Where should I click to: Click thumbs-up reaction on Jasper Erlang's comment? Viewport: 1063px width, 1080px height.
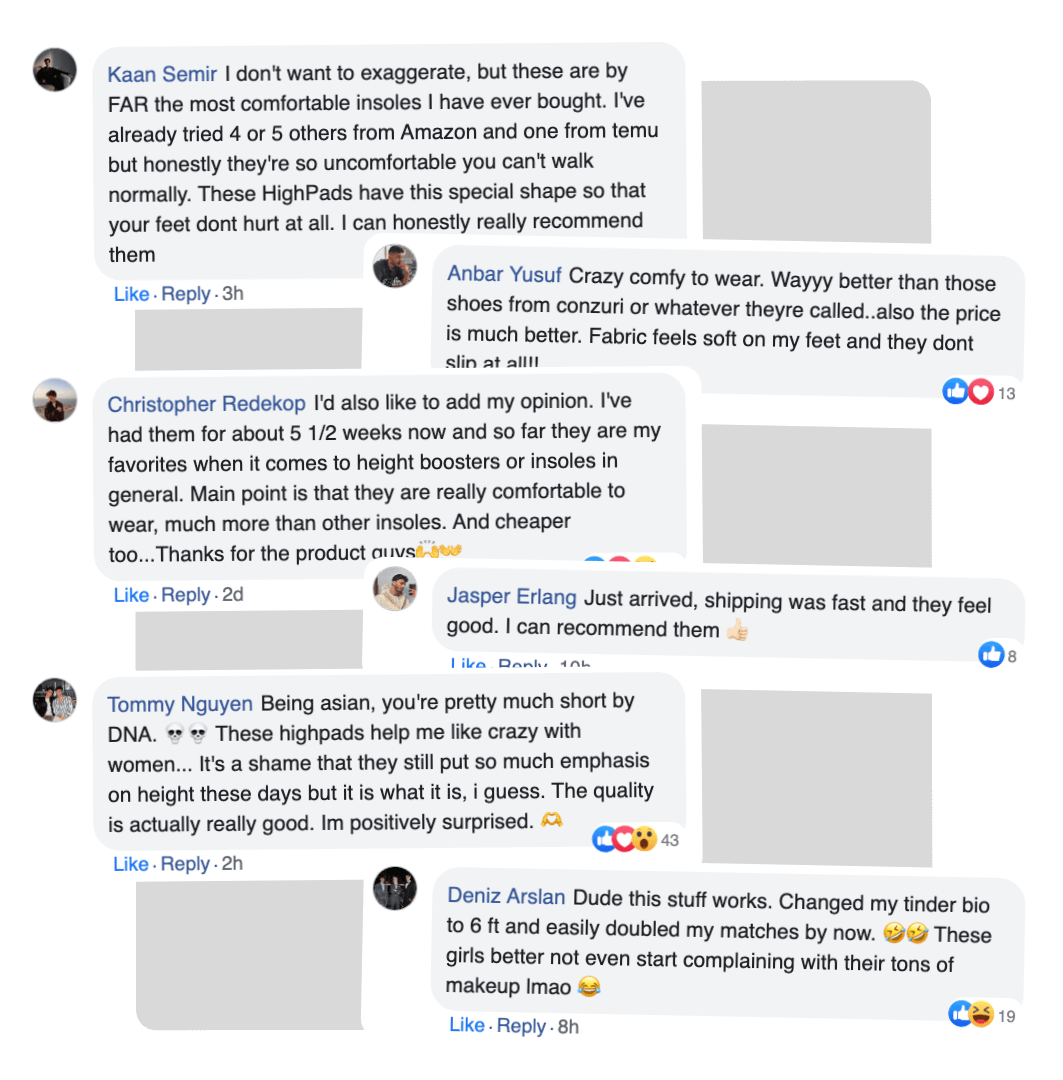tap(991, 655)
